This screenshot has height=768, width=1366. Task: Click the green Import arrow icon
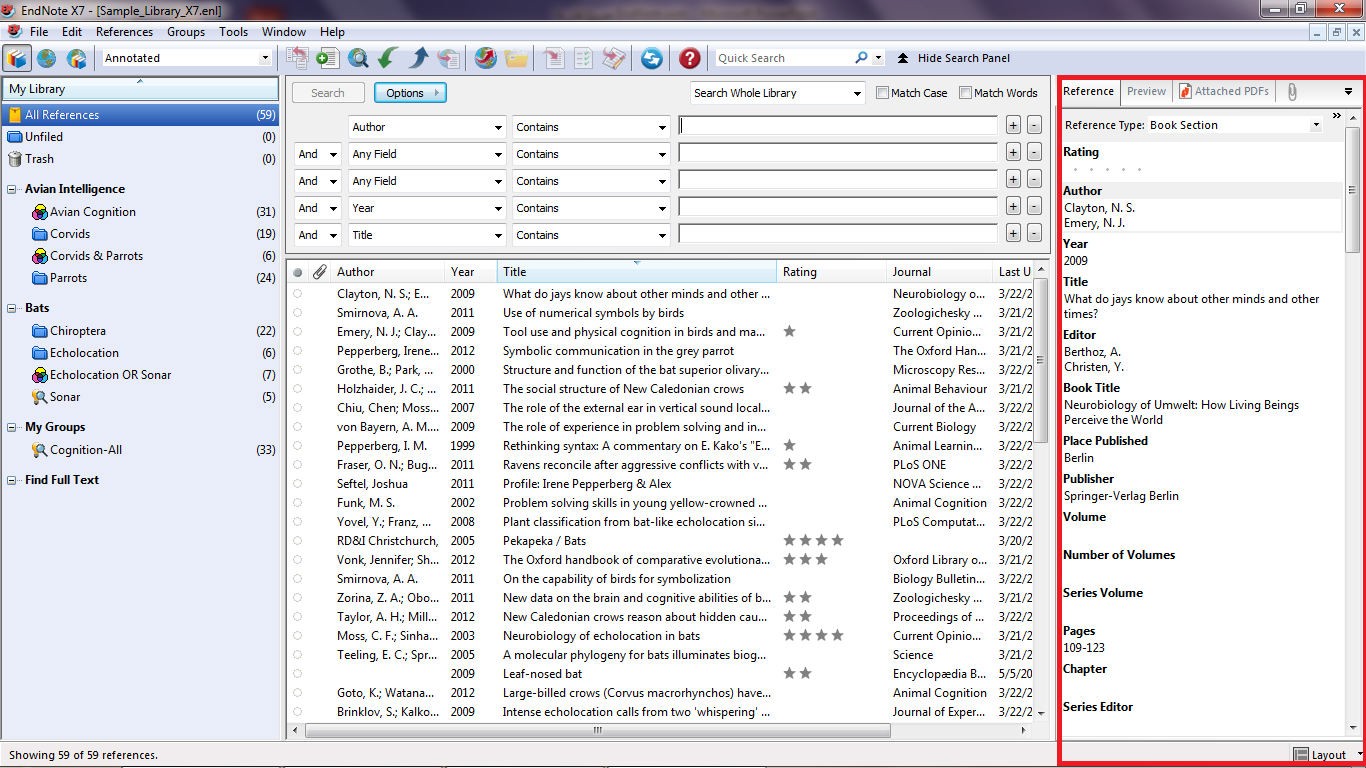(x=388, y=58)
